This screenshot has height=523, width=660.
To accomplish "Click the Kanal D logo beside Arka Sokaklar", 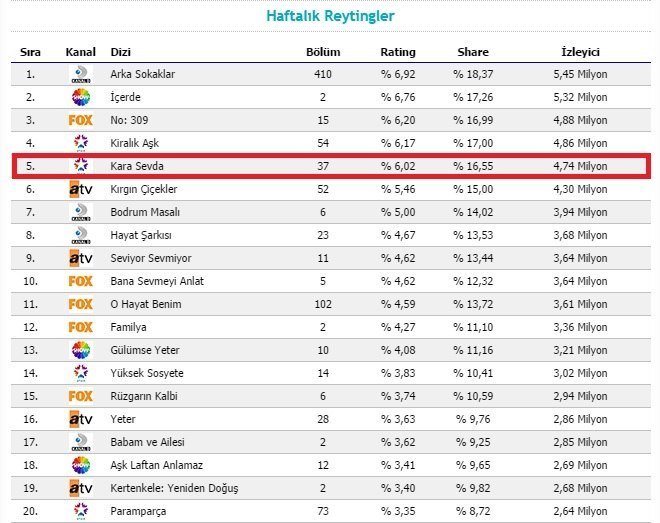I will tap(81, 74).
